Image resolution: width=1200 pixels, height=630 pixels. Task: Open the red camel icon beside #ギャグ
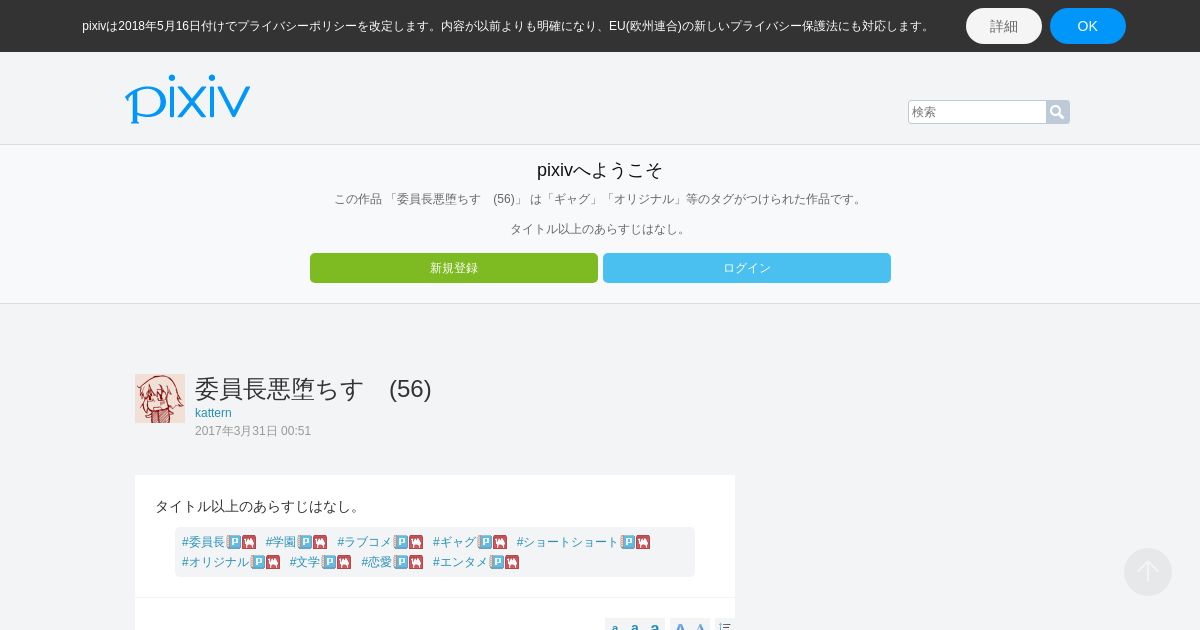coord(500,542)
